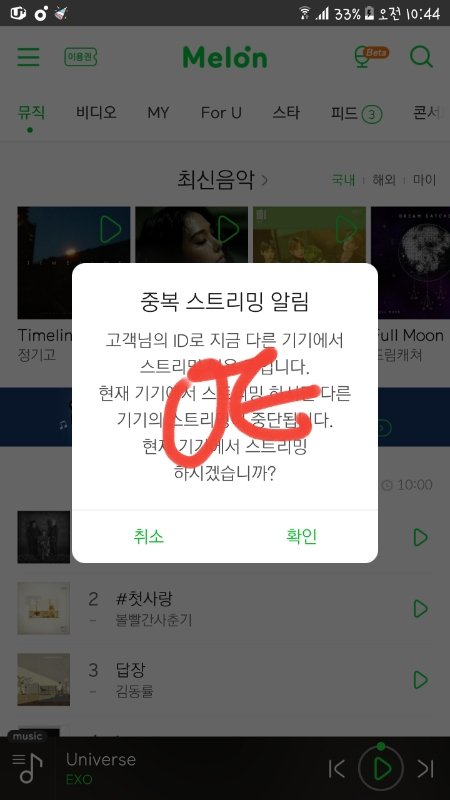Expand 최신음학 section via chevron
Screen dimensions: 450x800
tap(264, 180)
